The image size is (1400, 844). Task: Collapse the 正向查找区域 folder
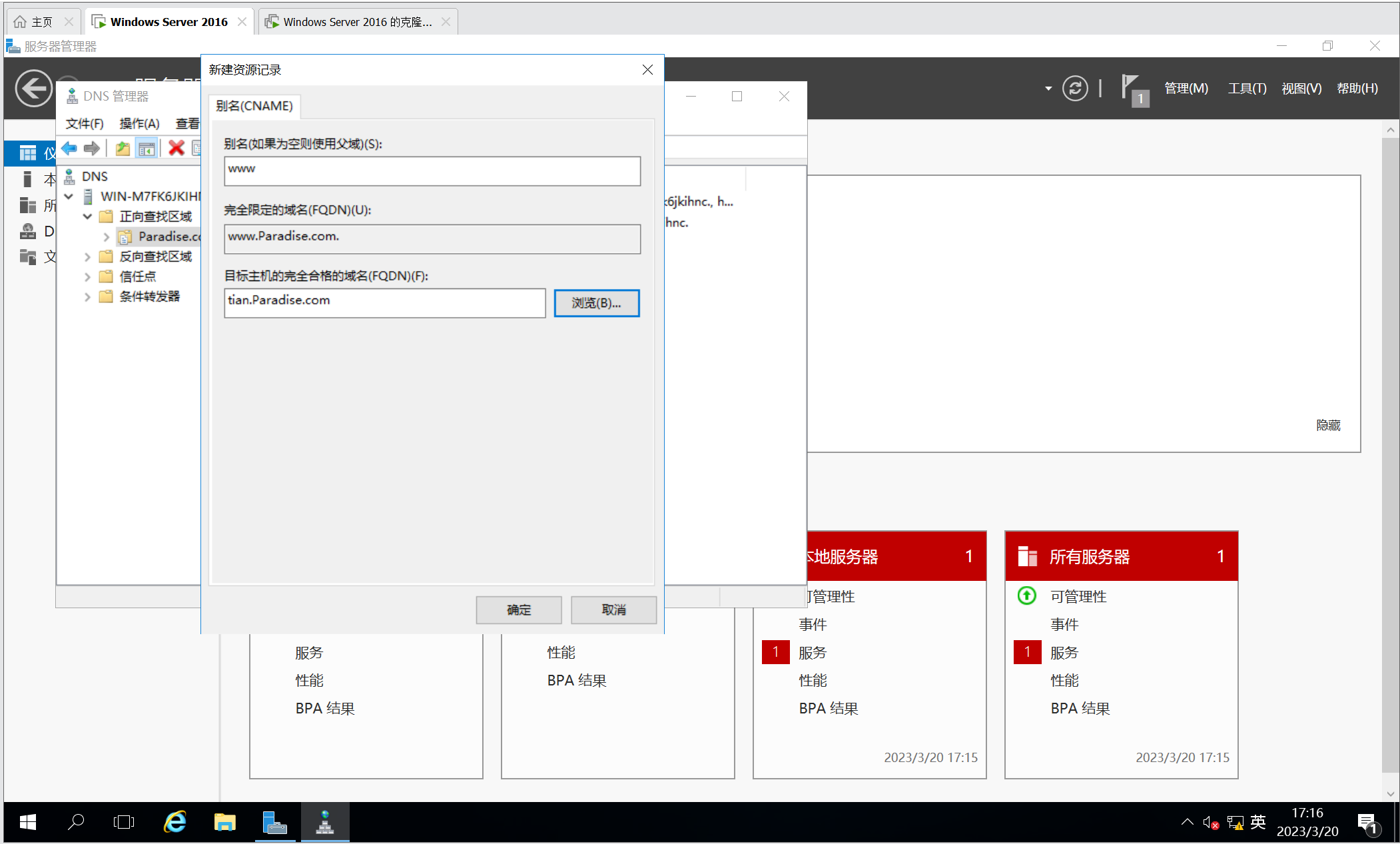coord(87,216)
